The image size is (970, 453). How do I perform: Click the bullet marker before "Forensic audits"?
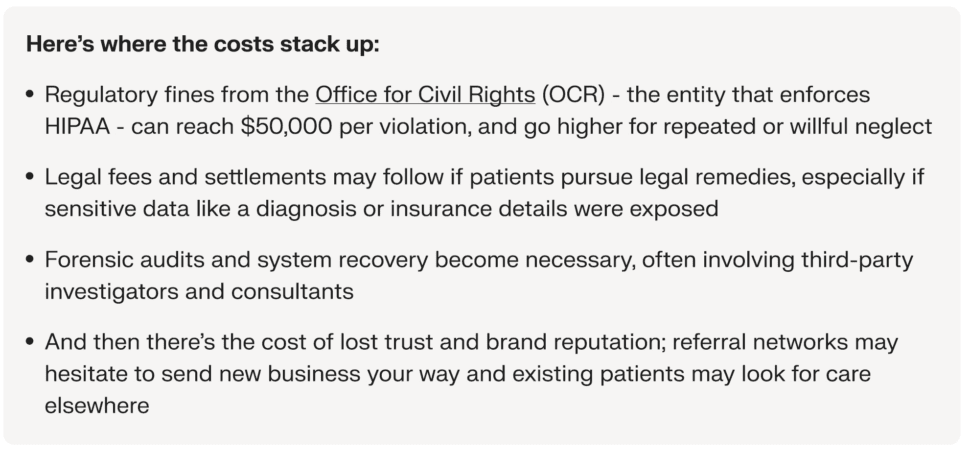point(30,260)
